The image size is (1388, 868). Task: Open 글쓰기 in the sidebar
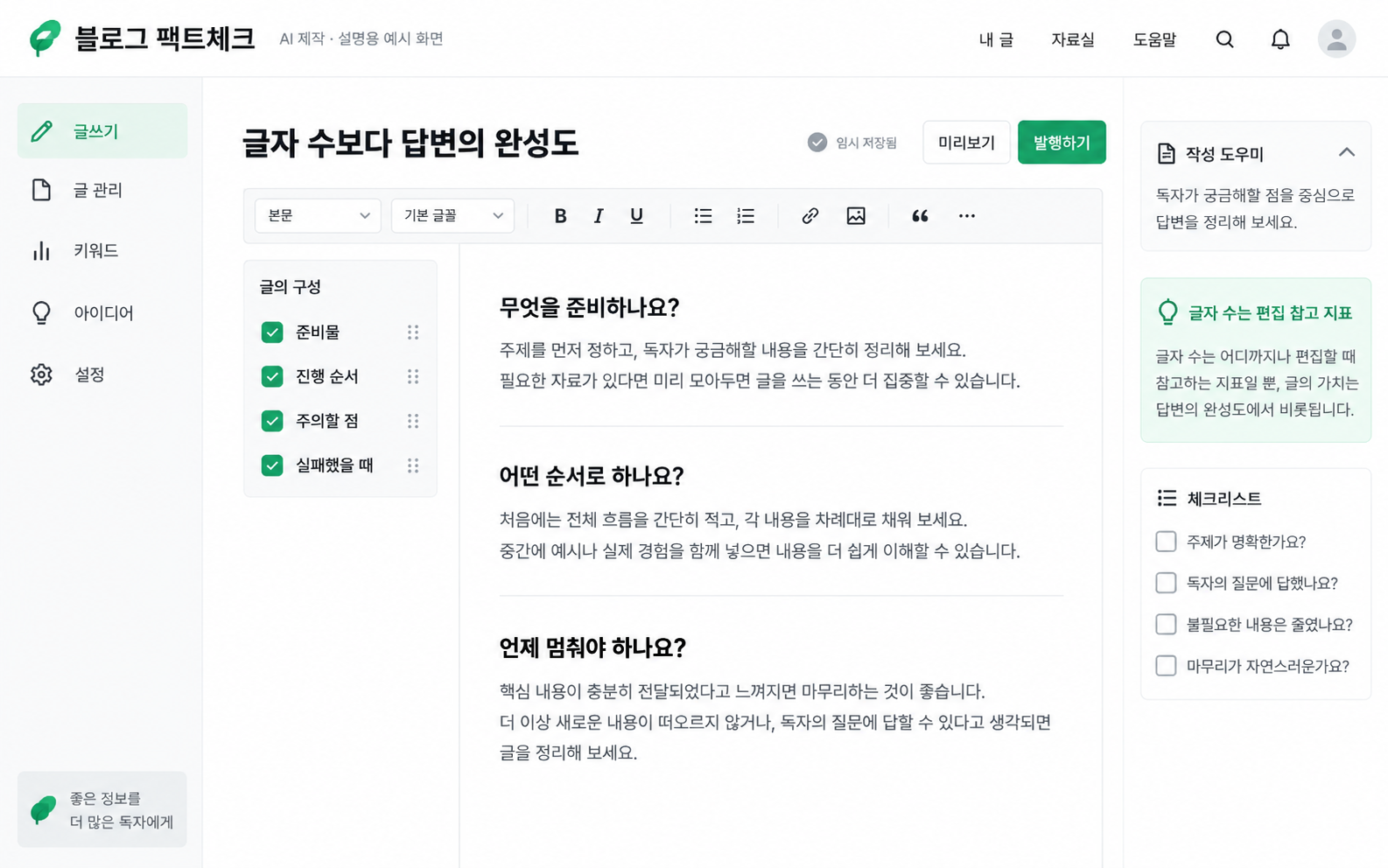(x=102, y=131)
